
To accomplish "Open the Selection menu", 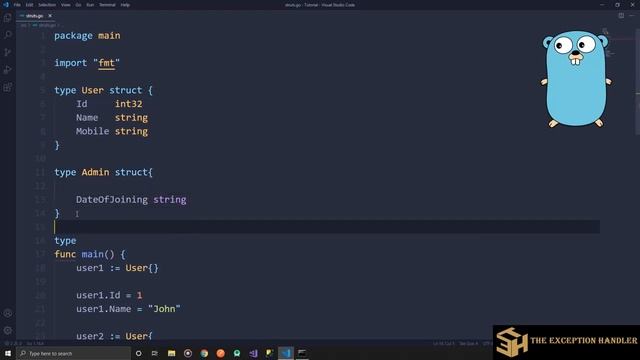I will 47,5.
